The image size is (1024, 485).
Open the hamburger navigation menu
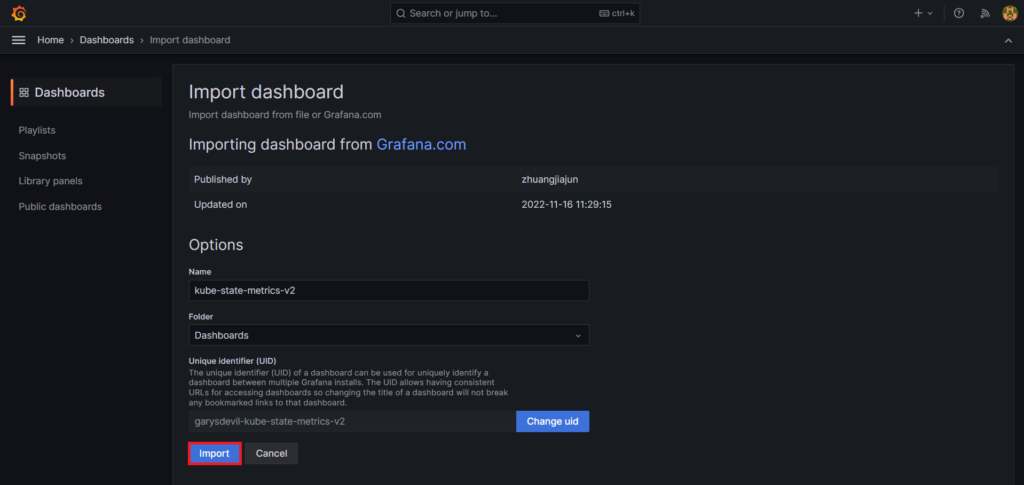19,40
